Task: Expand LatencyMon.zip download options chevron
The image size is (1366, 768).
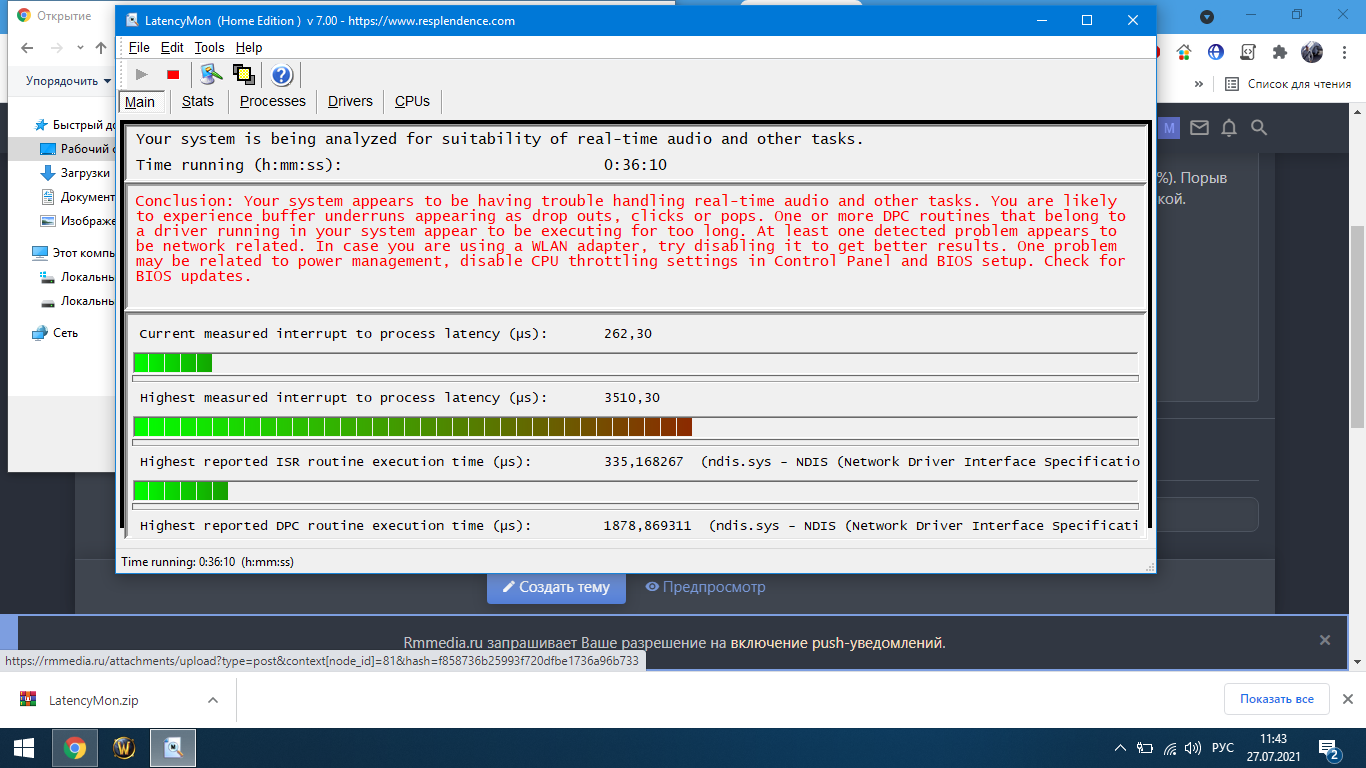Action: 212,701
